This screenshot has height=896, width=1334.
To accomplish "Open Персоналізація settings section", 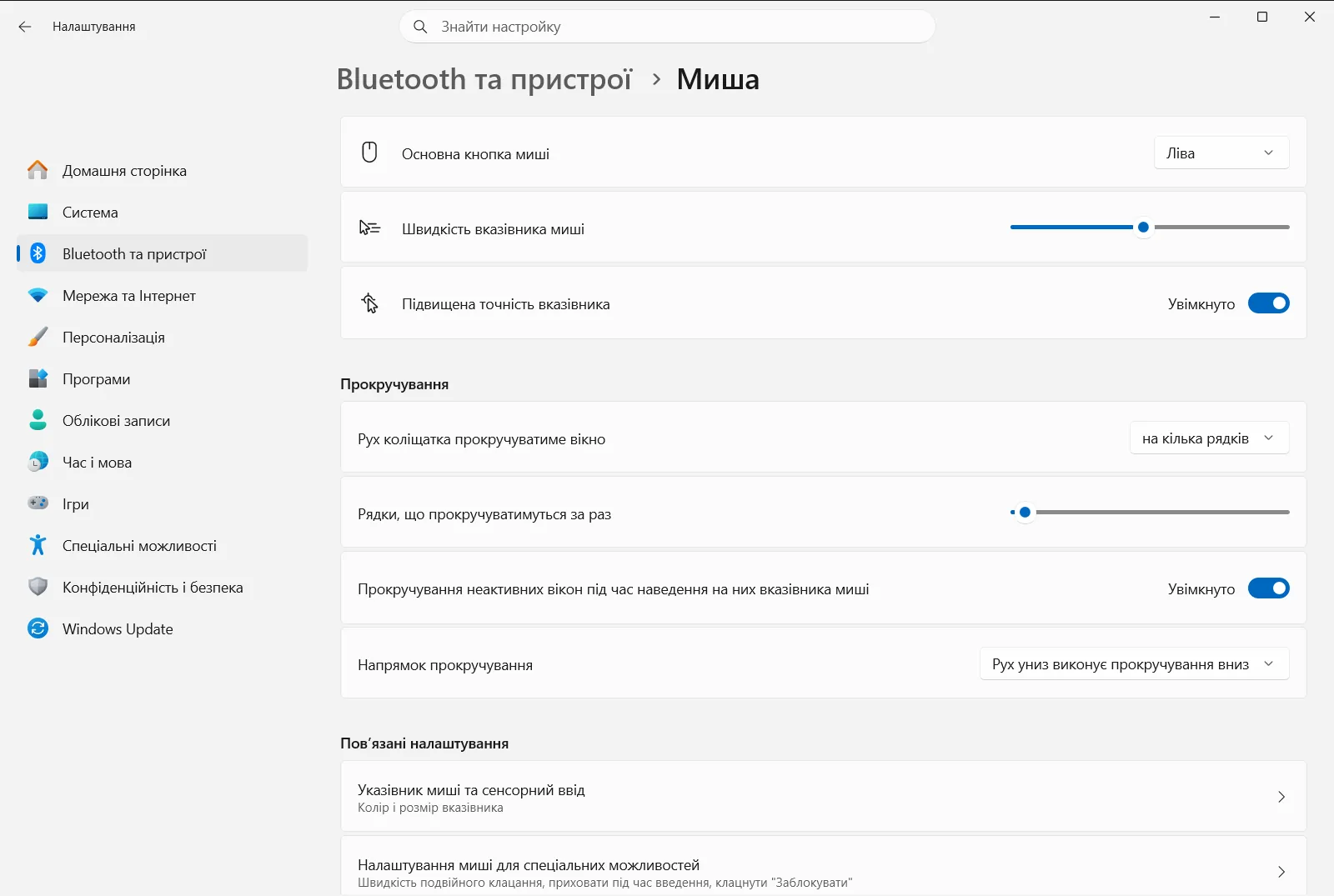I will (163, 337).
